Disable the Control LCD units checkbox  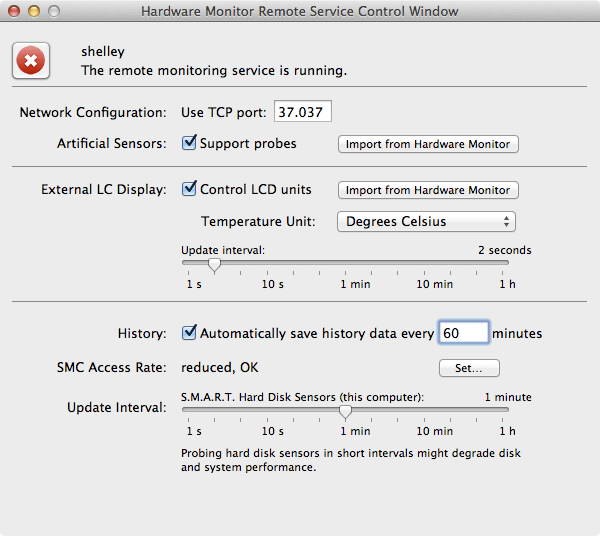[189, 189]
